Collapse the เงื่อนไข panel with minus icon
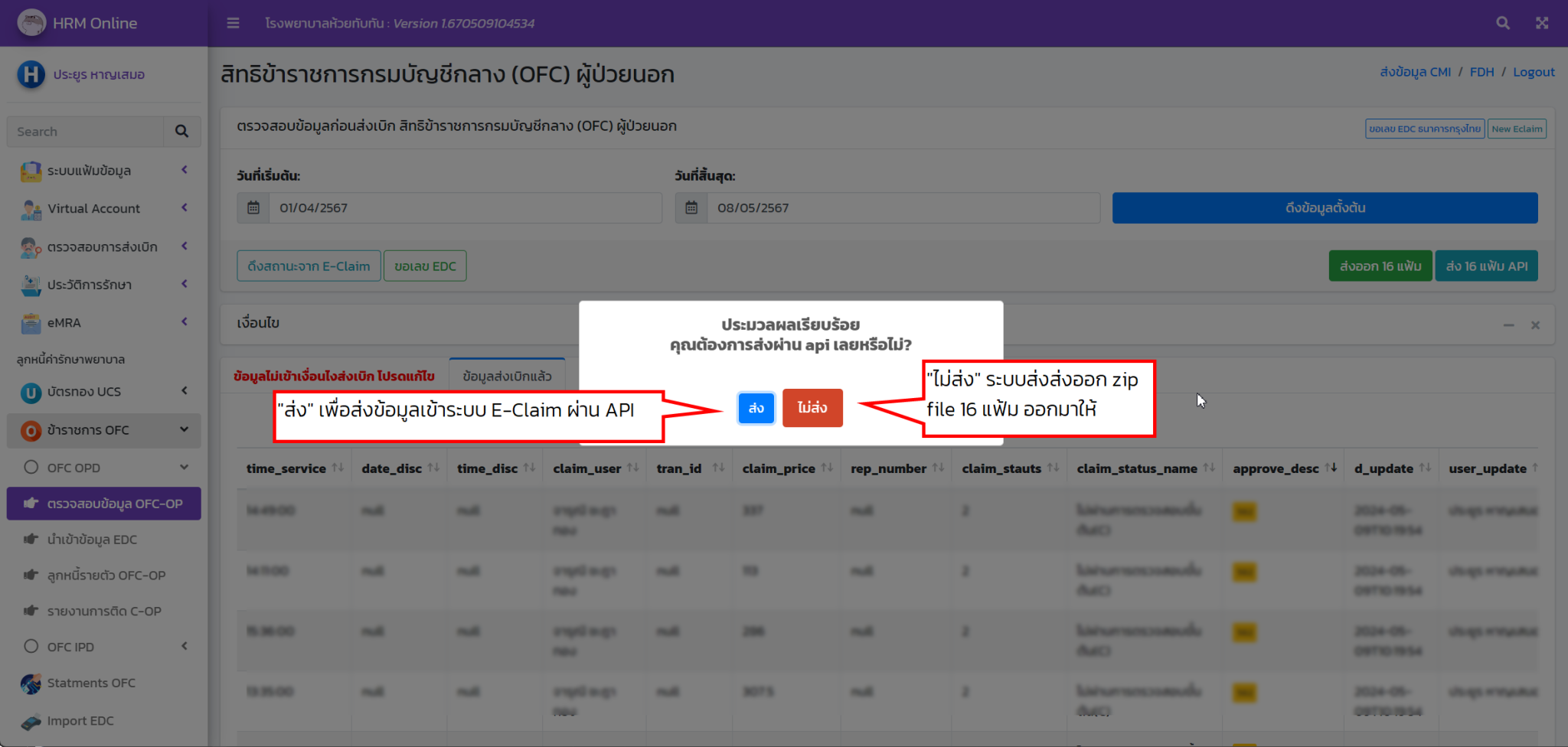This screenshot has width=1568, height=747. click(x=1508, y=325)
